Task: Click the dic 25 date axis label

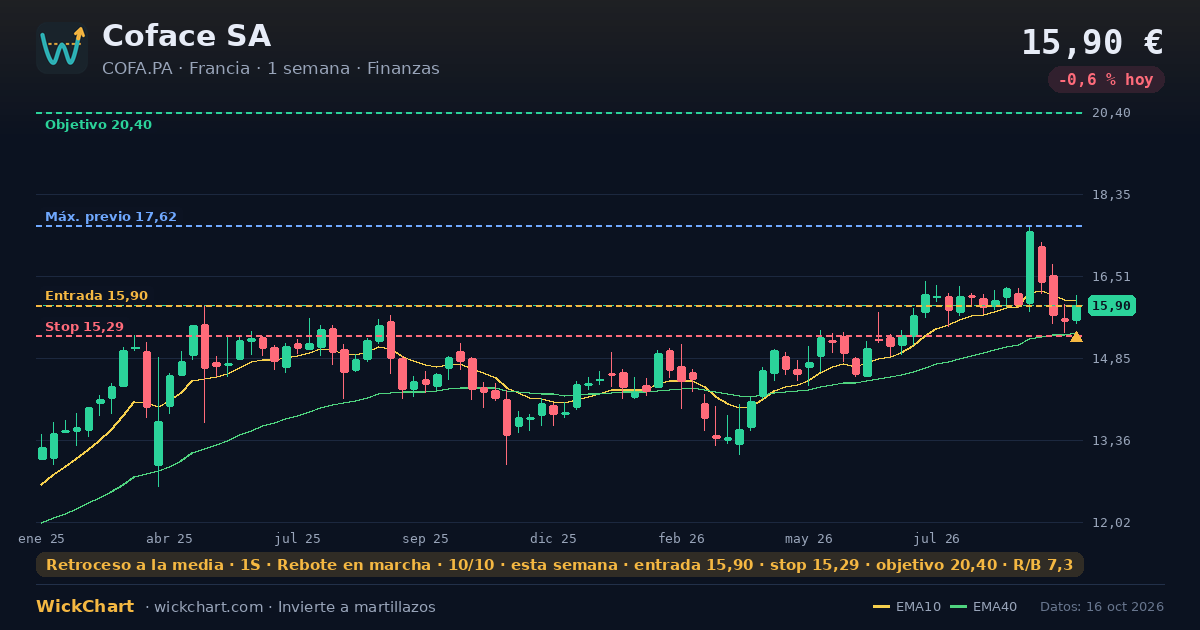Action: click(x=554, y=539)
